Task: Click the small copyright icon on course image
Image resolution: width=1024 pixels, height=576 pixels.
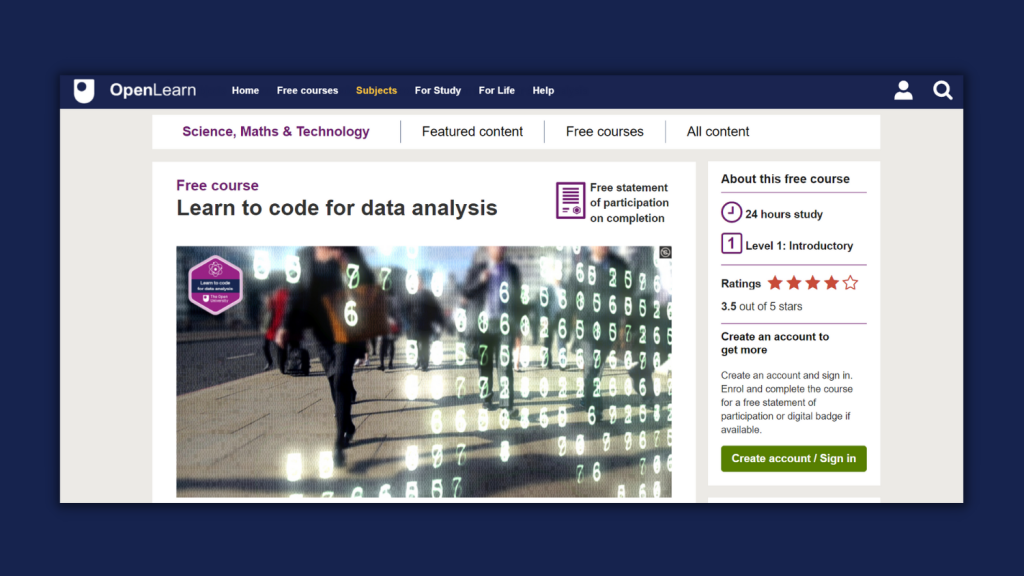Action: 665,253
